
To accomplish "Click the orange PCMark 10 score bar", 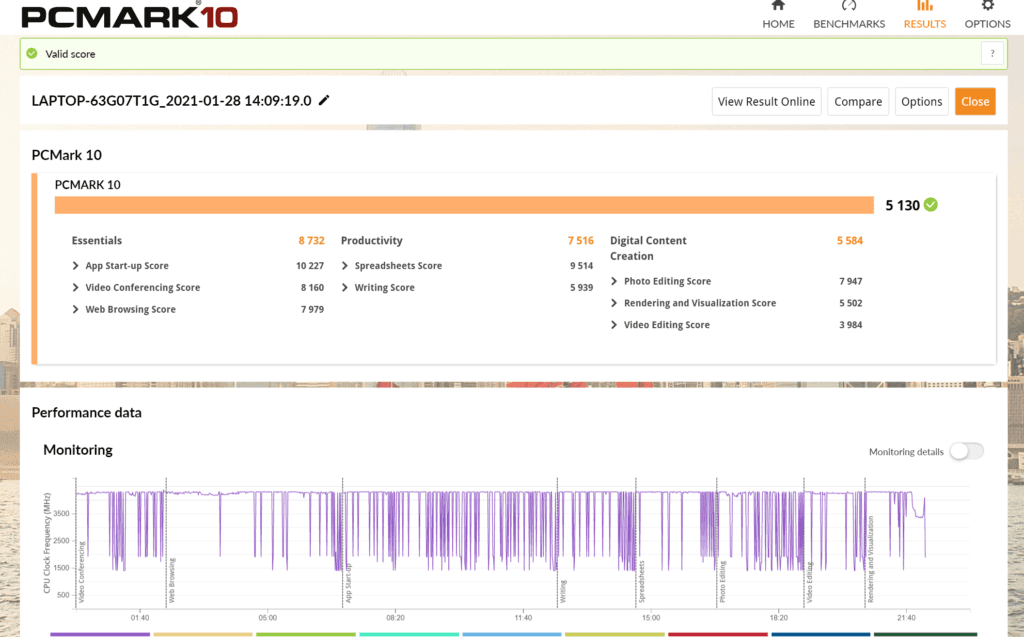I will point(464,205).
